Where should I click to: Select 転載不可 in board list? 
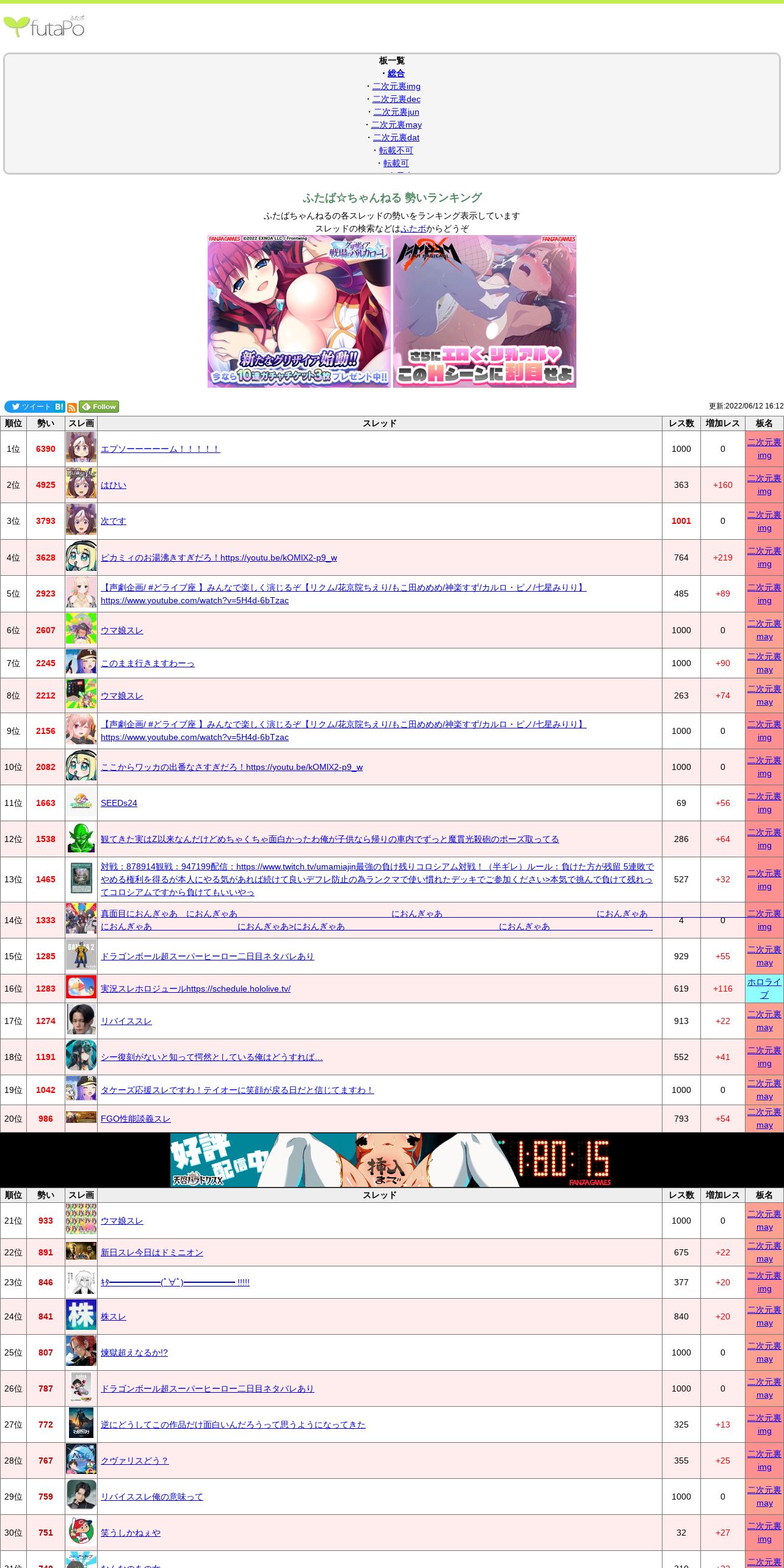click(396, 150)
